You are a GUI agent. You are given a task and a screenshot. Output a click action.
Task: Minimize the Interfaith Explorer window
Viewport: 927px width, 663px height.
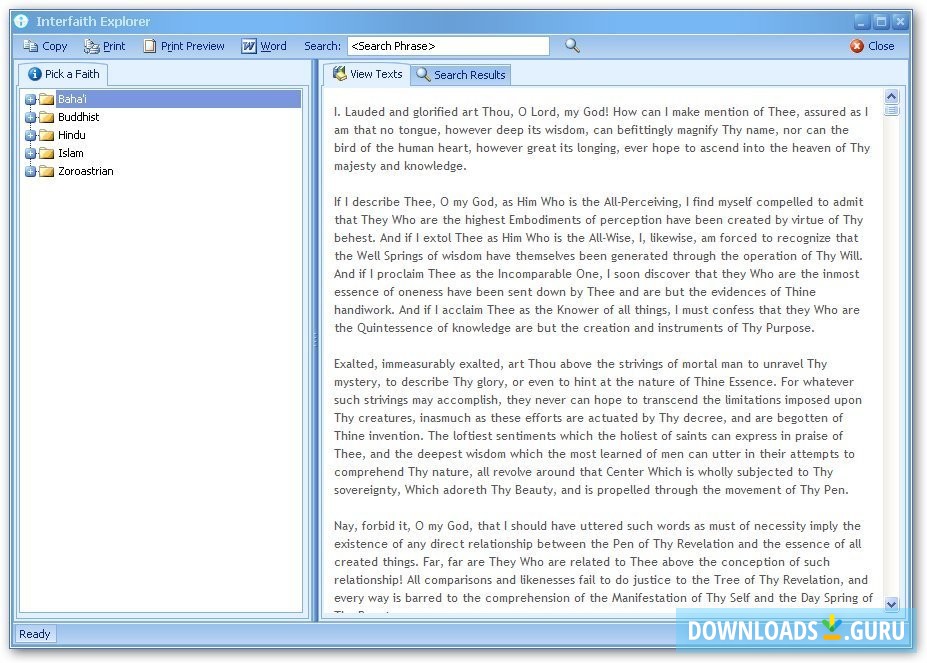pyautogui.click(x=861, y=22)
